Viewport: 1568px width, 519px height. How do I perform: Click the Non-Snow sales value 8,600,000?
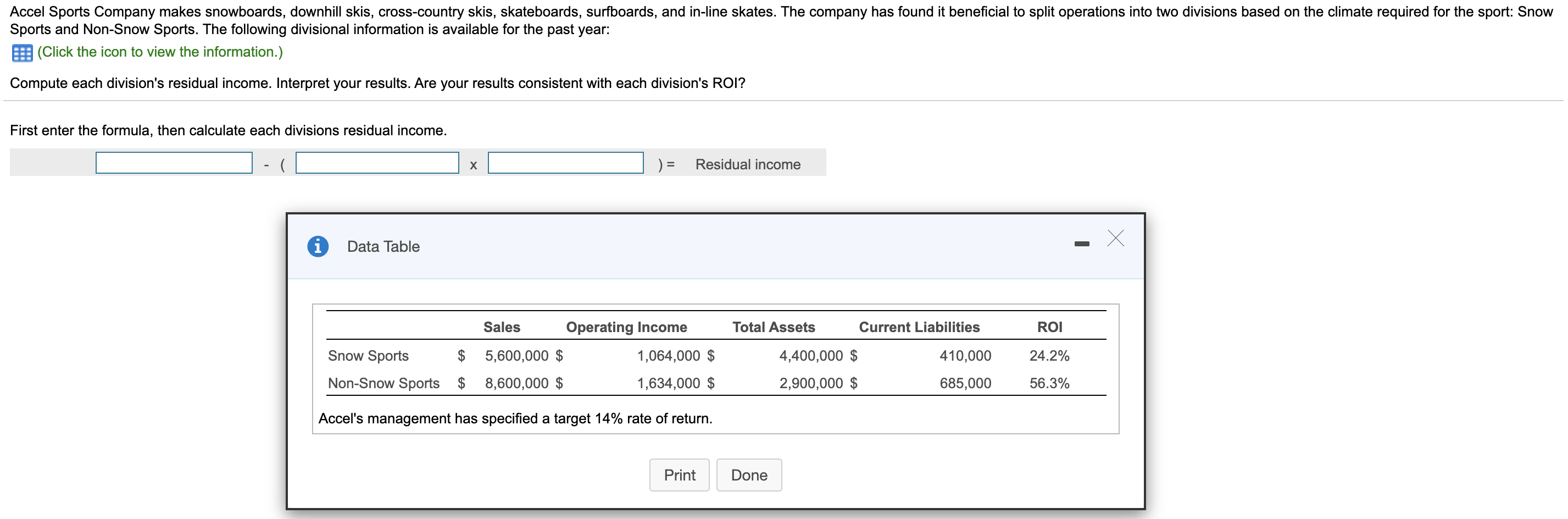point(516,383)
